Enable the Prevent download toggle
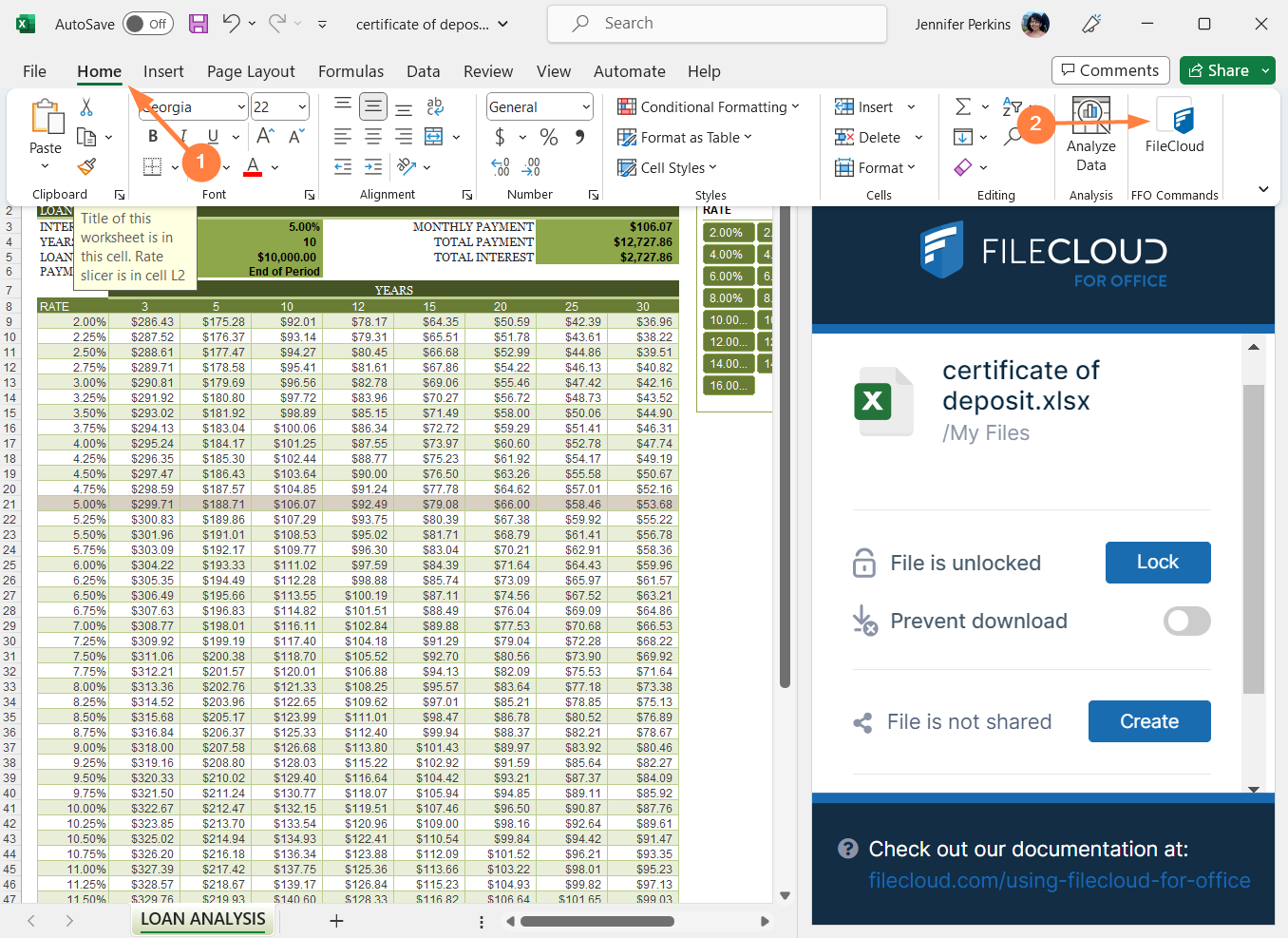Screen dimensions: 1288x938 pos(1186,621)
